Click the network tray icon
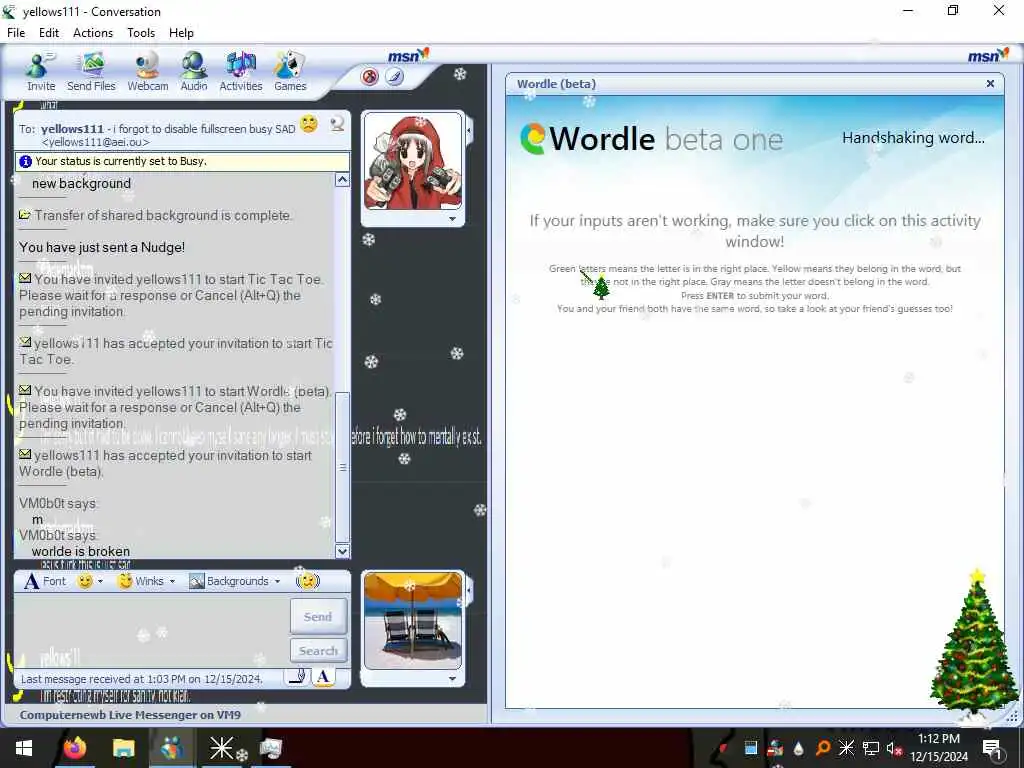The image size is (1024, 768). 871,748
